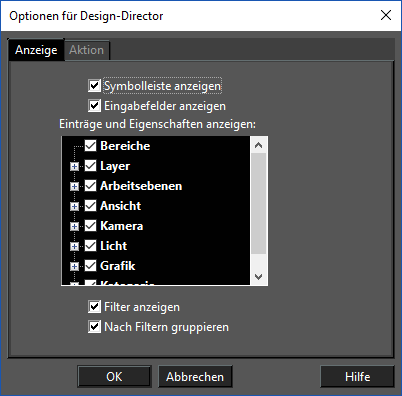Toggle the Layer tree checkbox
Image resolution: width=402 pixels, height=396 pixels.
point(90,166)
